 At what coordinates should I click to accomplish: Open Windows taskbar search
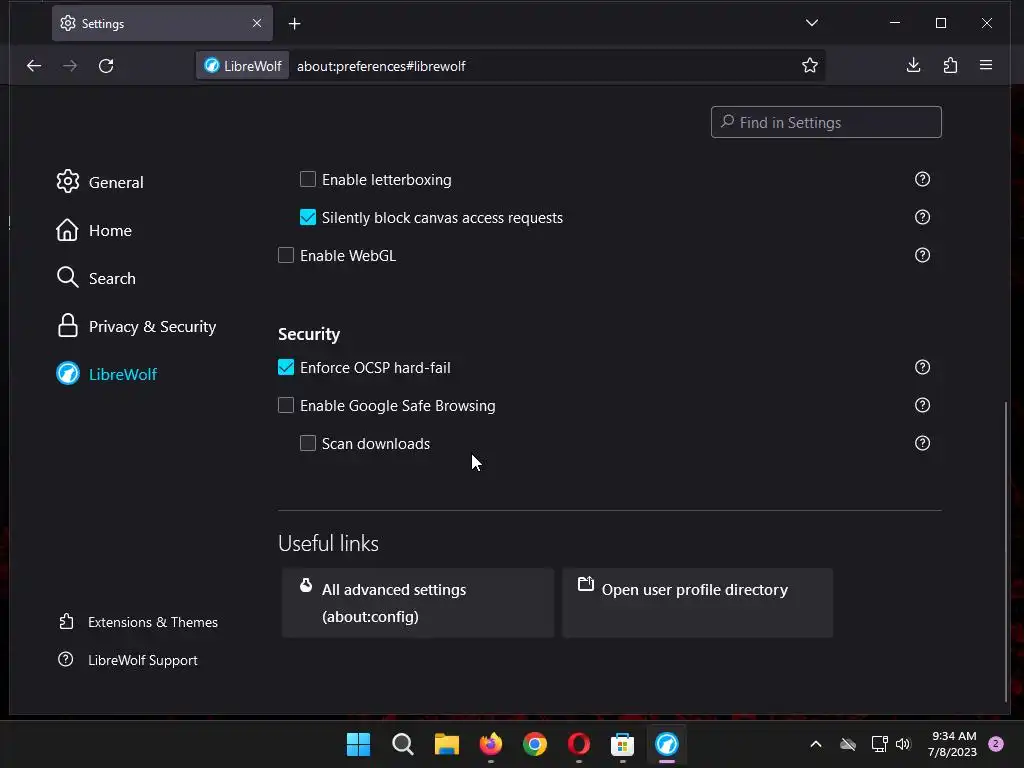point(402,744)
